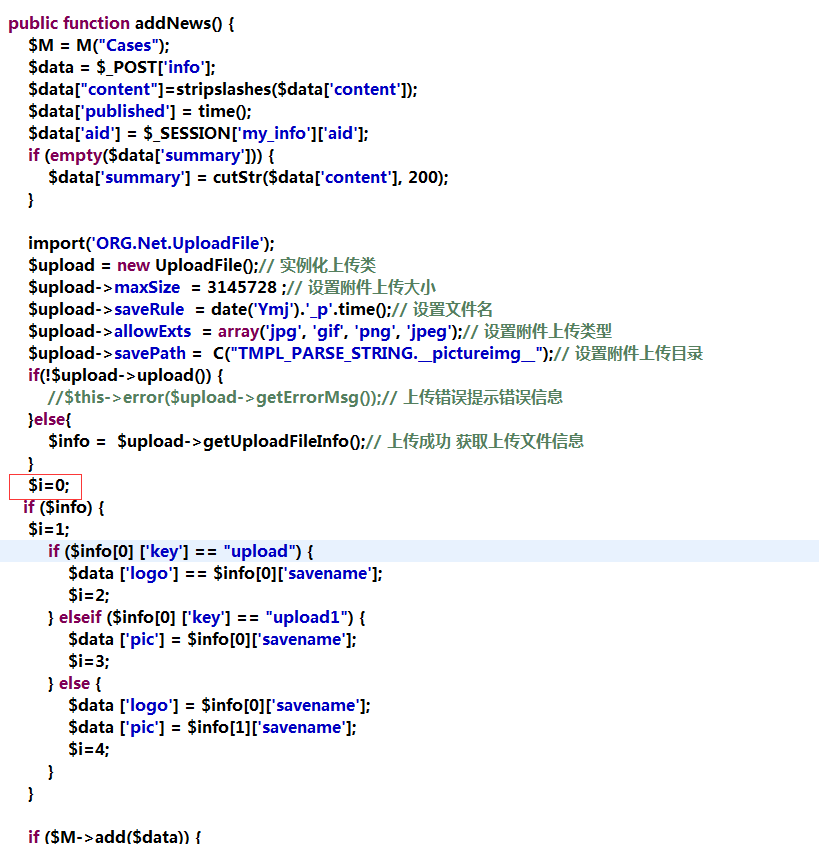Image resolution: width=819 pixels, height=844 pixels.
Task: Click the $i=4; statement
Action: [89, 749]
